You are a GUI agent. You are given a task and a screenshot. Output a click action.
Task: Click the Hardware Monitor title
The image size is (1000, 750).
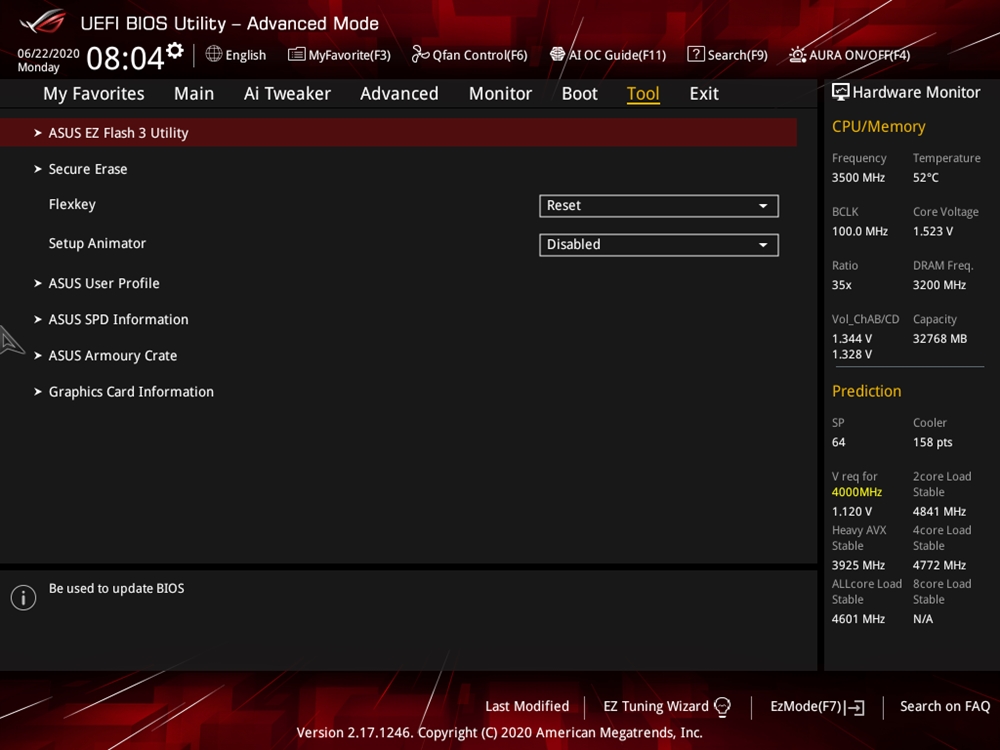[x=916, y=92]
